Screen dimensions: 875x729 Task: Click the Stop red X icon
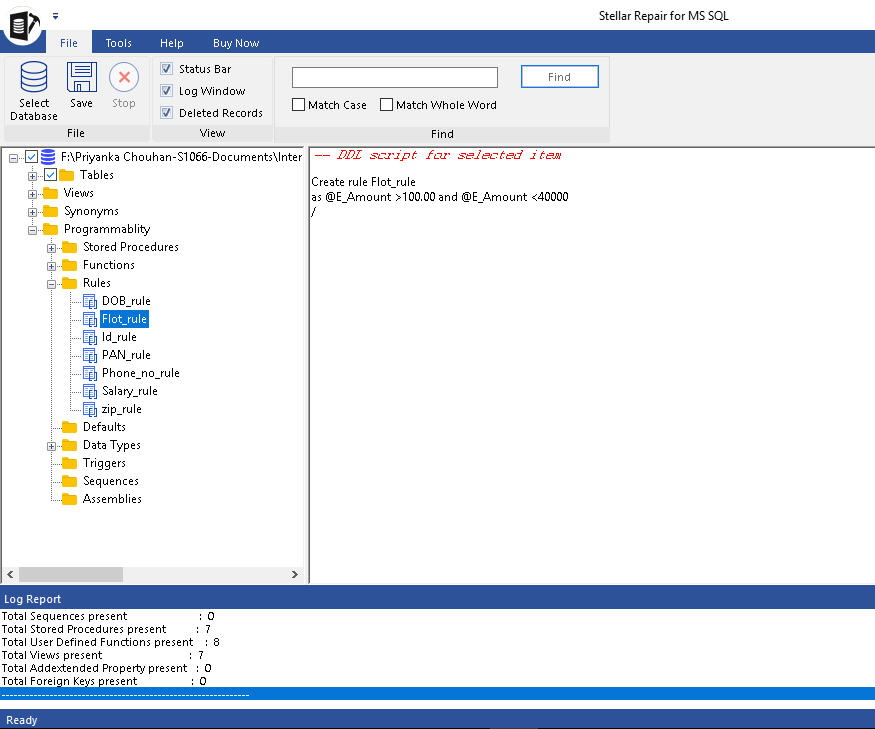pos(124,77)
